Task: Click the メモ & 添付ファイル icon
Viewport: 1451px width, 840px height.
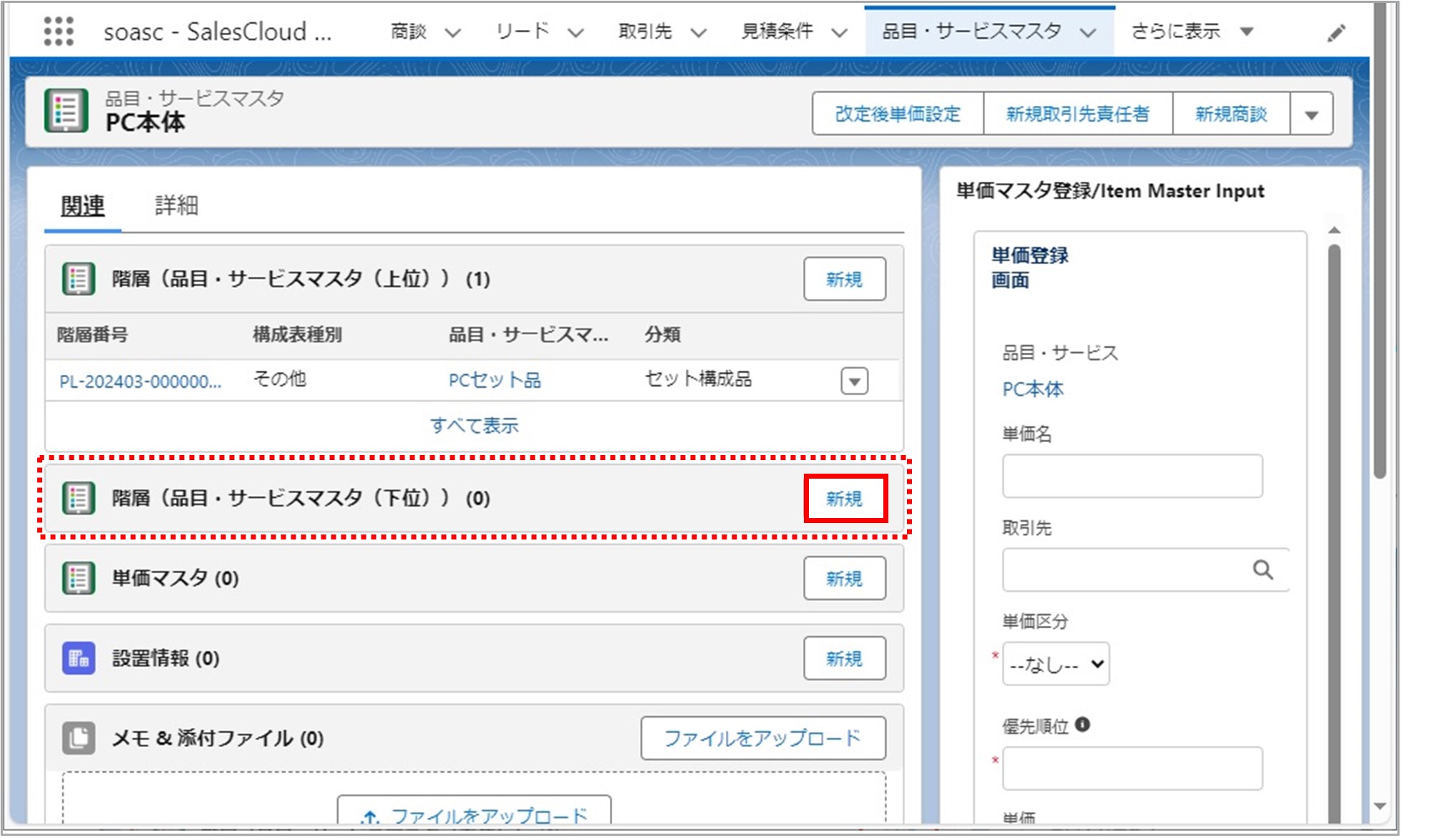Action: point(78,738)
